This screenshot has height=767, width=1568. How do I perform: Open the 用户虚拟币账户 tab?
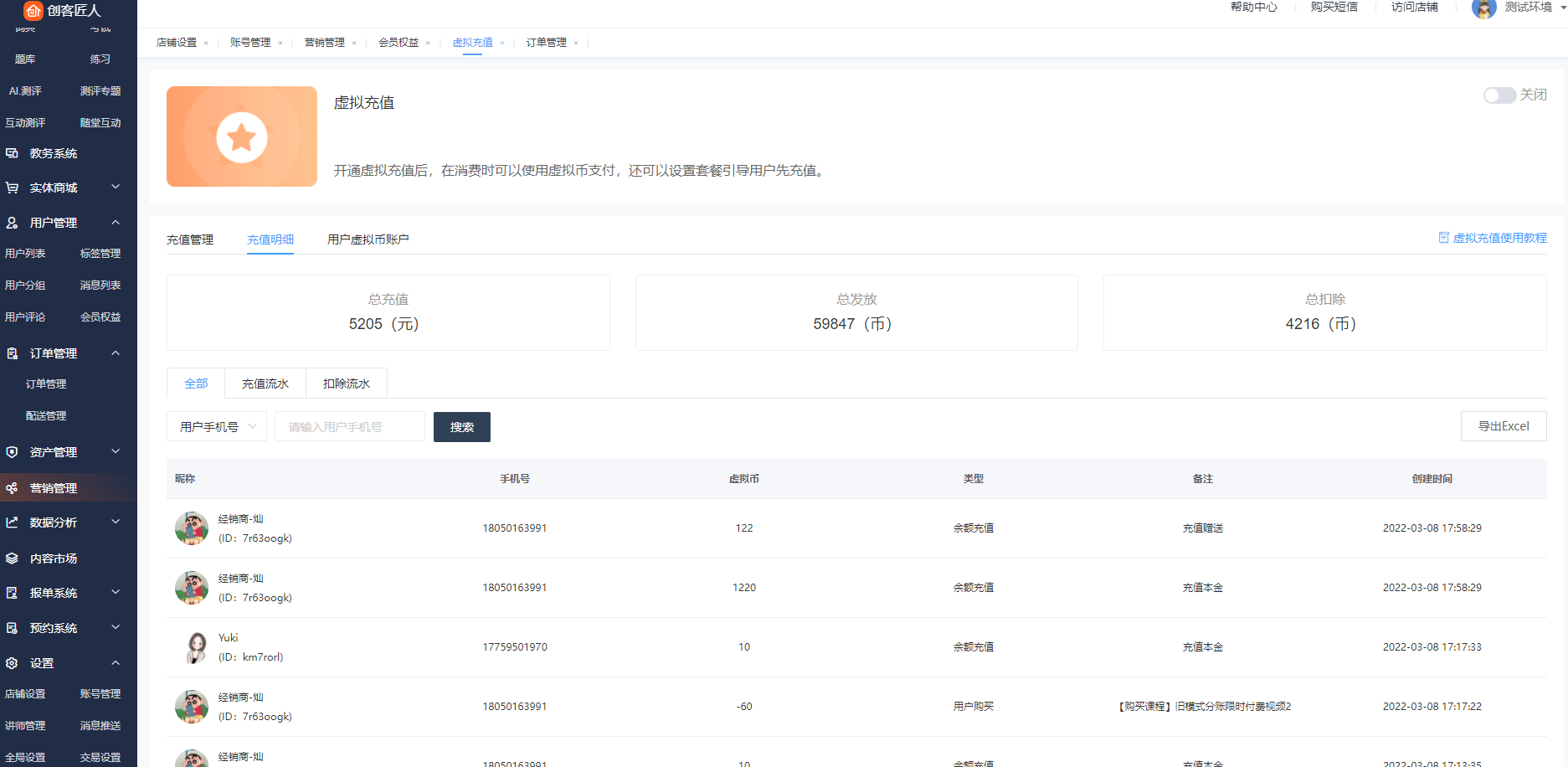[x=368, y=239]
